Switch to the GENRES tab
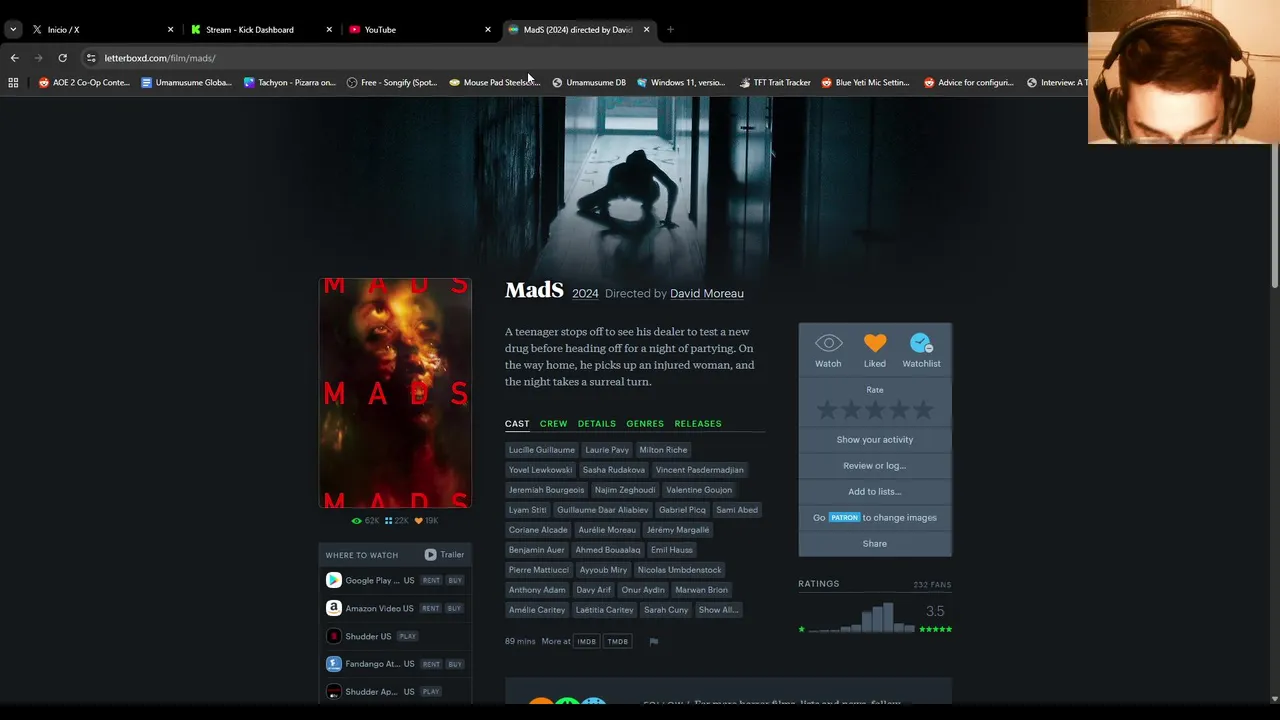Image resolution: width=1280 pixels, height=720 pixels. (645, 424)
